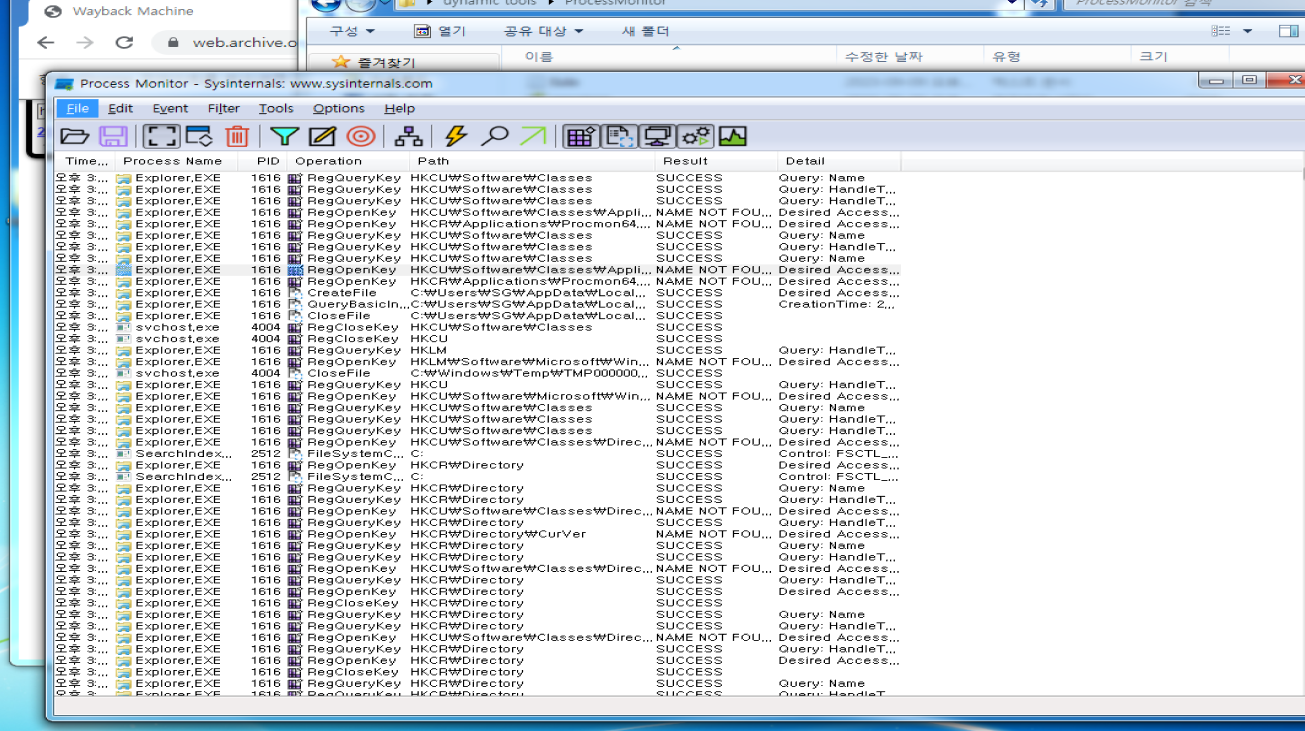The height and width of the screenshot is (731, 1305).
Task: Toggle Show Process and Thread Activity button
Action: 695,136
